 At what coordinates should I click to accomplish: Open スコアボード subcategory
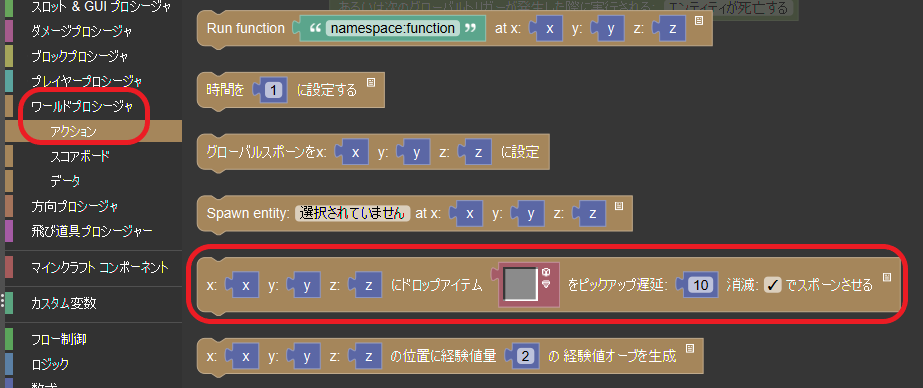tap(80, 156)
